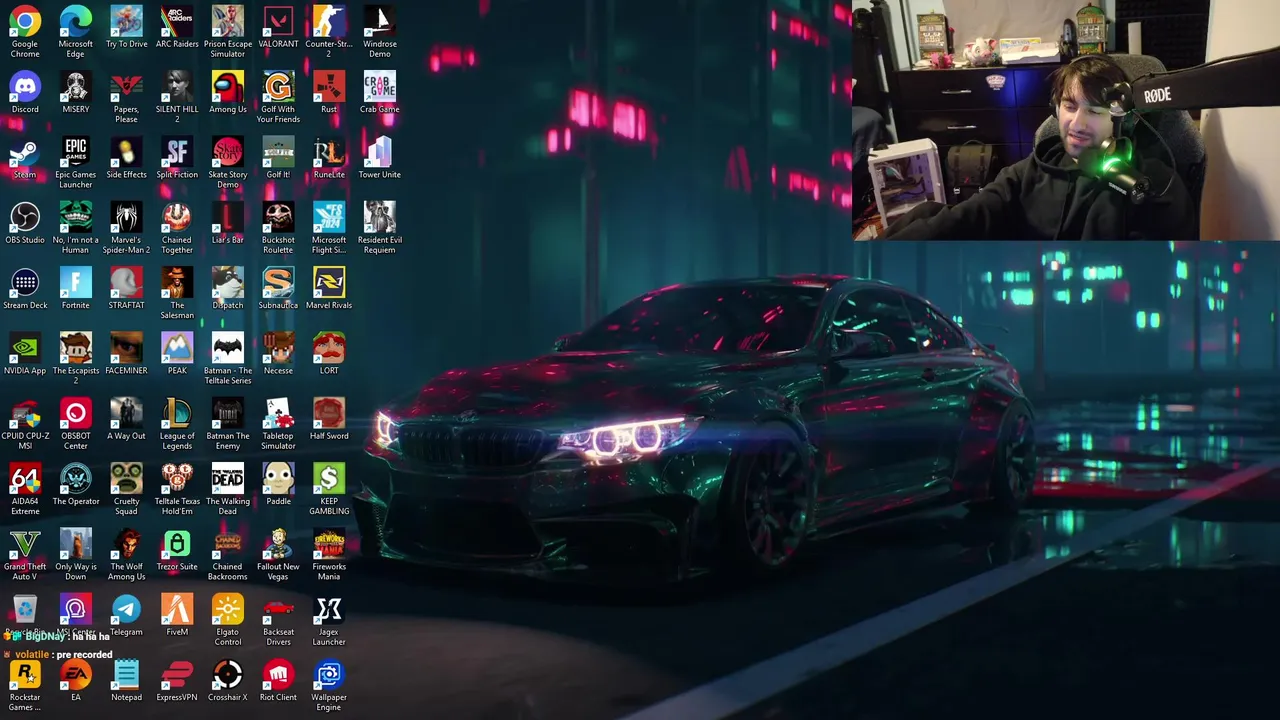The height and width of the screenshot is (720, 1280).
Task: Select the Microsoft Edge desktop shortcut
Action: (75, 22)
